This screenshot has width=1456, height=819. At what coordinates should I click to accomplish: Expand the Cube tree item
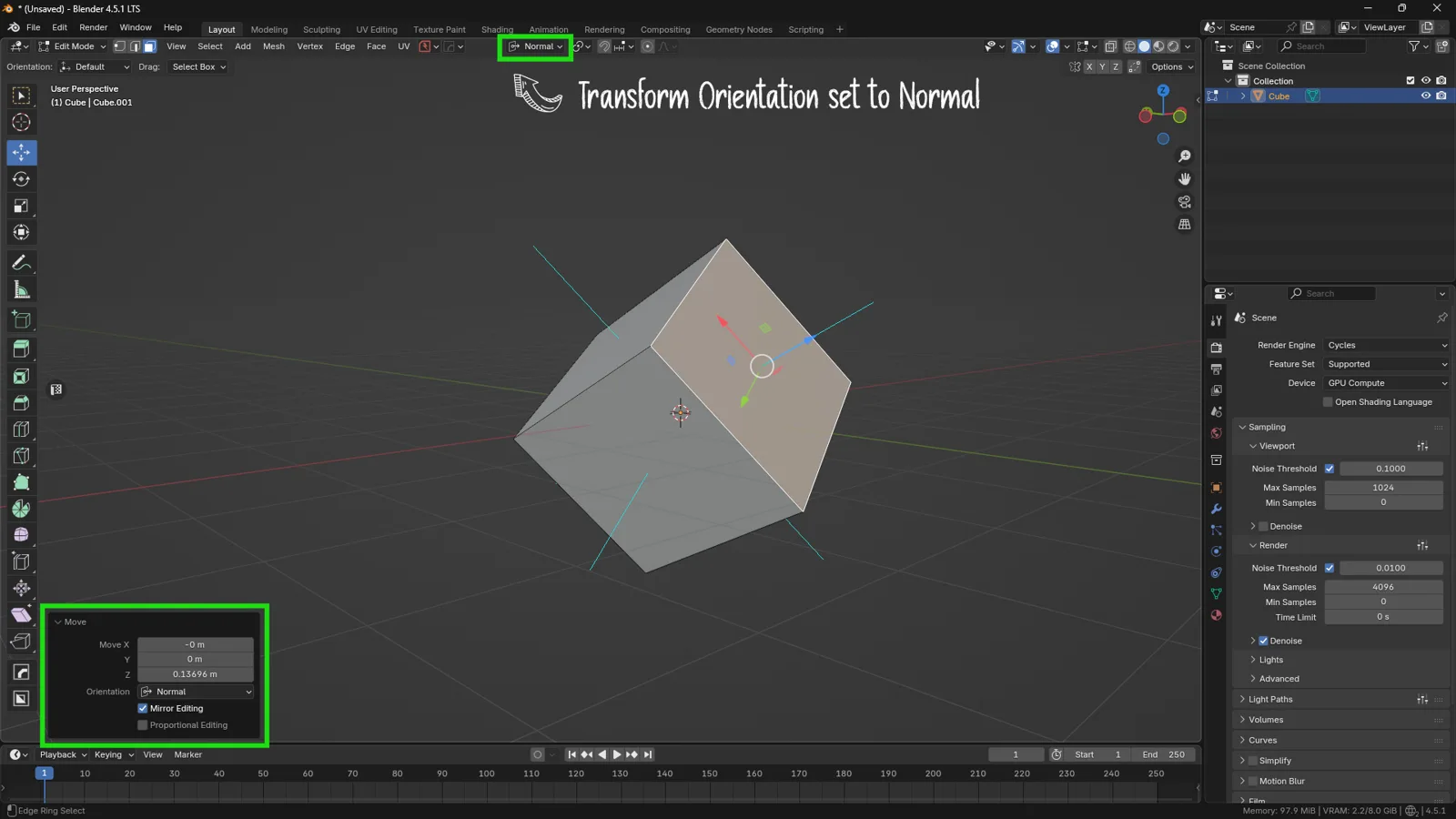click(x=1243, y=96)
